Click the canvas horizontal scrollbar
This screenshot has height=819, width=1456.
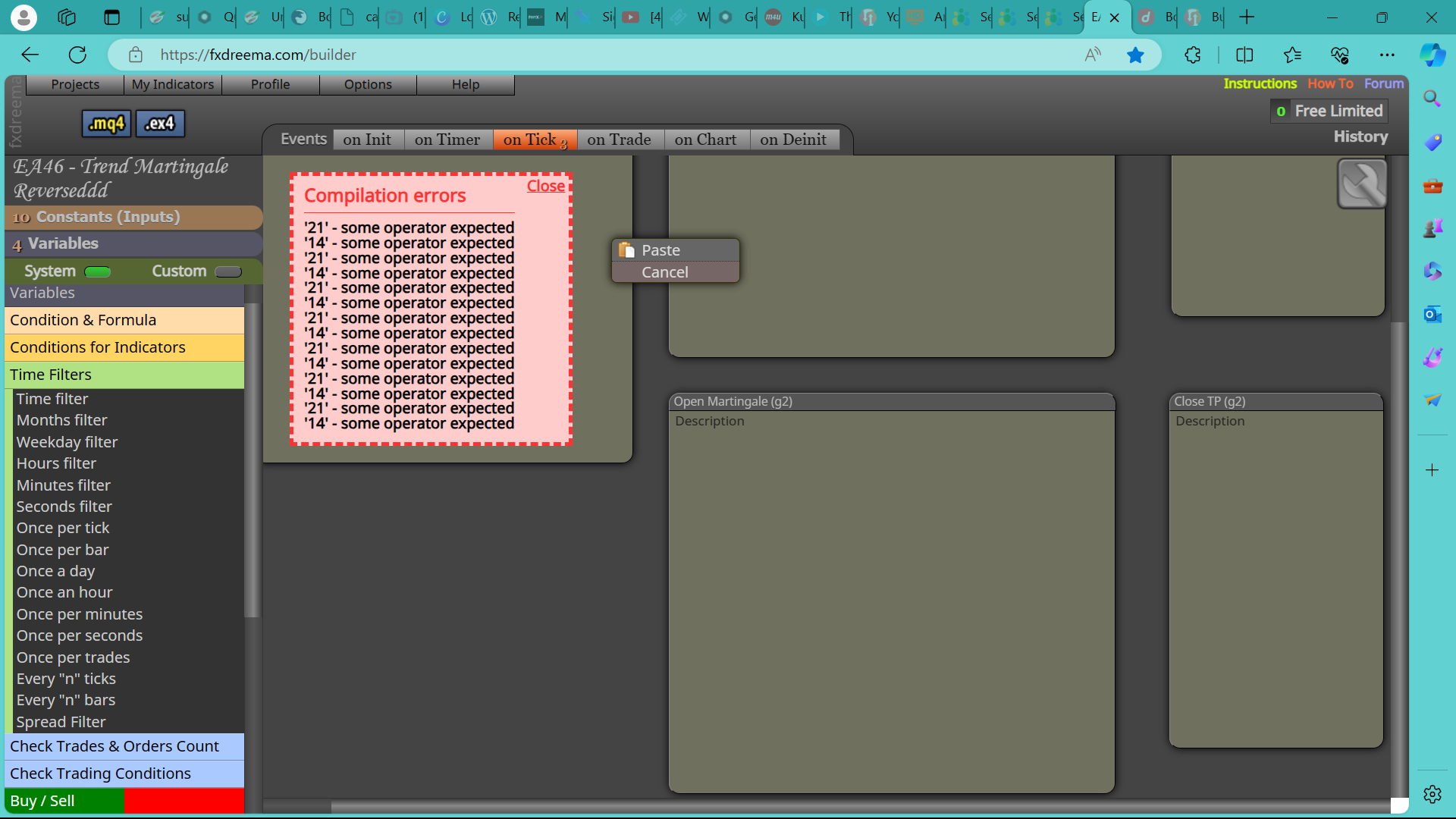click(861, 807)
